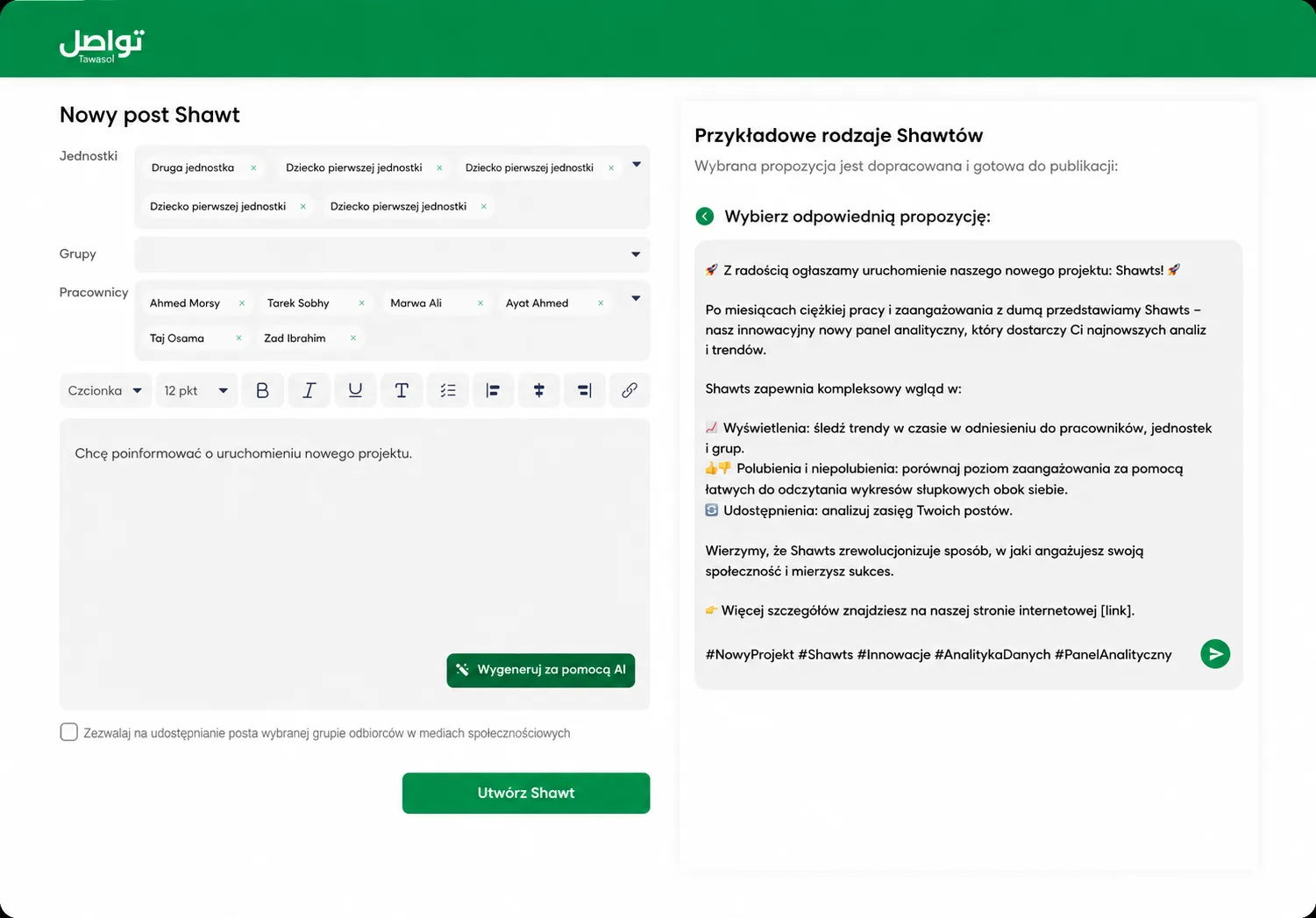Click the 'Taj Osama' chip name

(x=177, y=338)
